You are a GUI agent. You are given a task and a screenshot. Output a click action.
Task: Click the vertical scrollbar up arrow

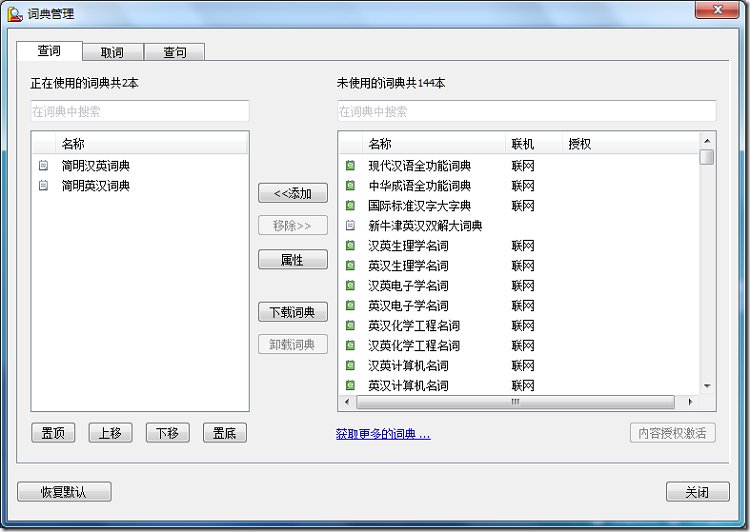[x=707, y=141]
